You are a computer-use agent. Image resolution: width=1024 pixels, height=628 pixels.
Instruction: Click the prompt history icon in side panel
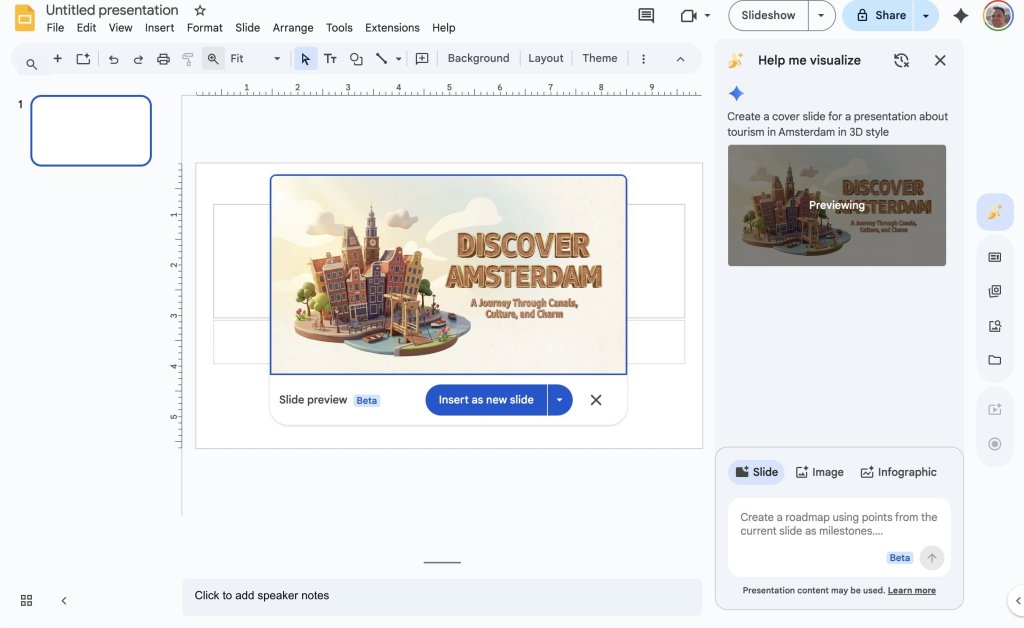[901, 60]
